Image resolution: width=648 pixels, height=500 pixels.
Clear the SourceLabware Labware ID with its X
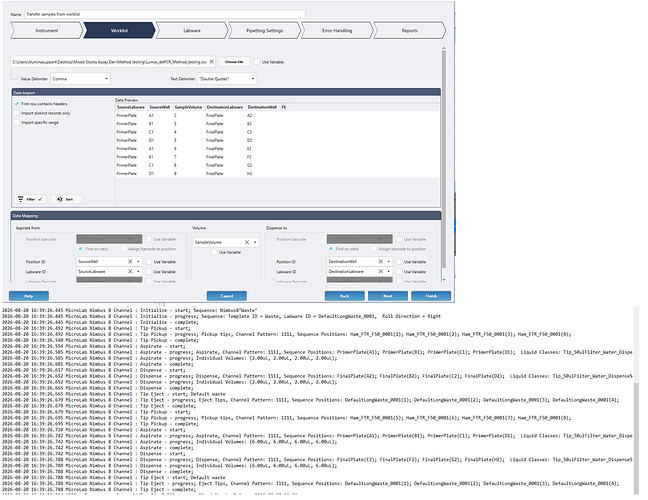130,271
